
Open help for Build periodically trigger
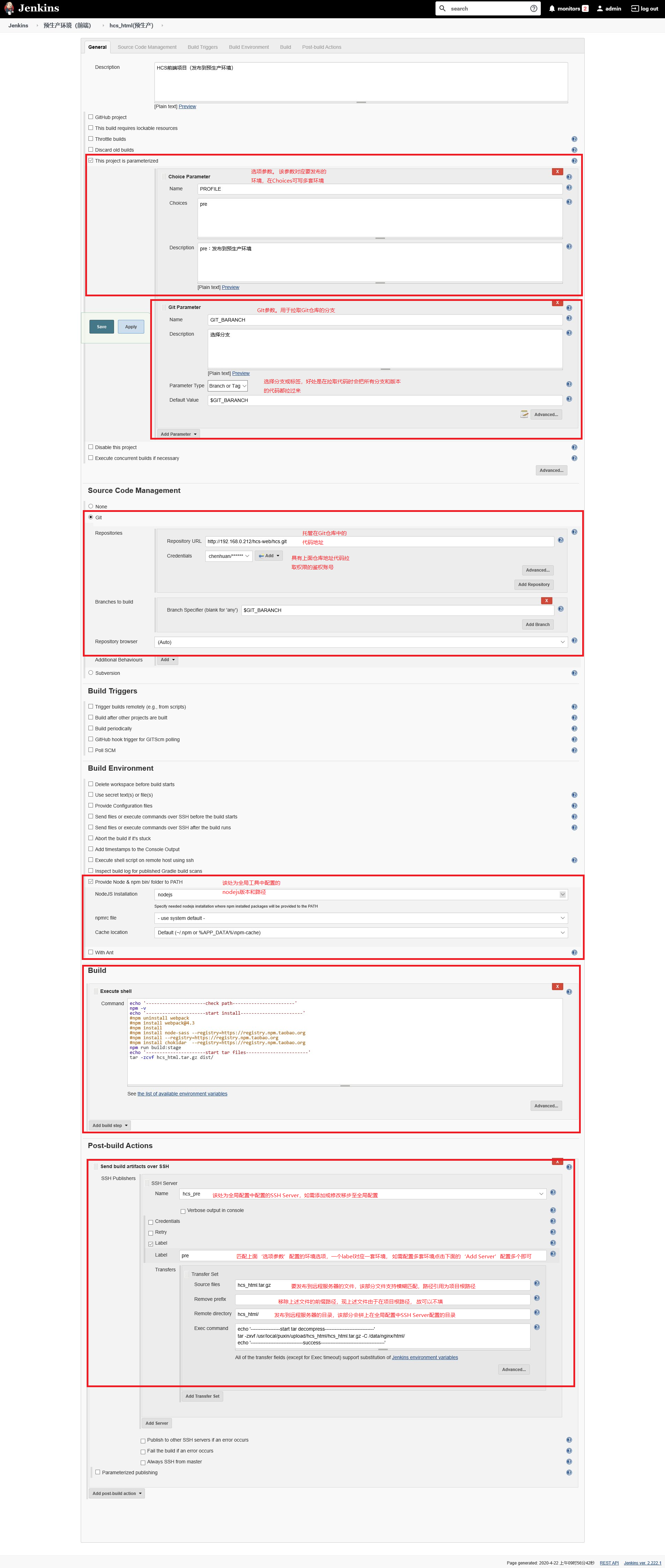tap(574, 729)
